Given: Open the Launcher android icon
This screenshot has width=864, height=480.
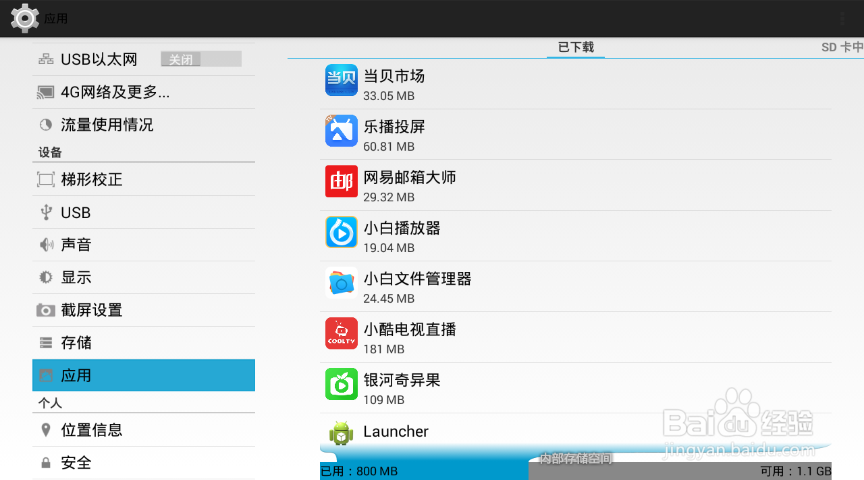Looking at the screenshot, I should click(x=341, y=433).
